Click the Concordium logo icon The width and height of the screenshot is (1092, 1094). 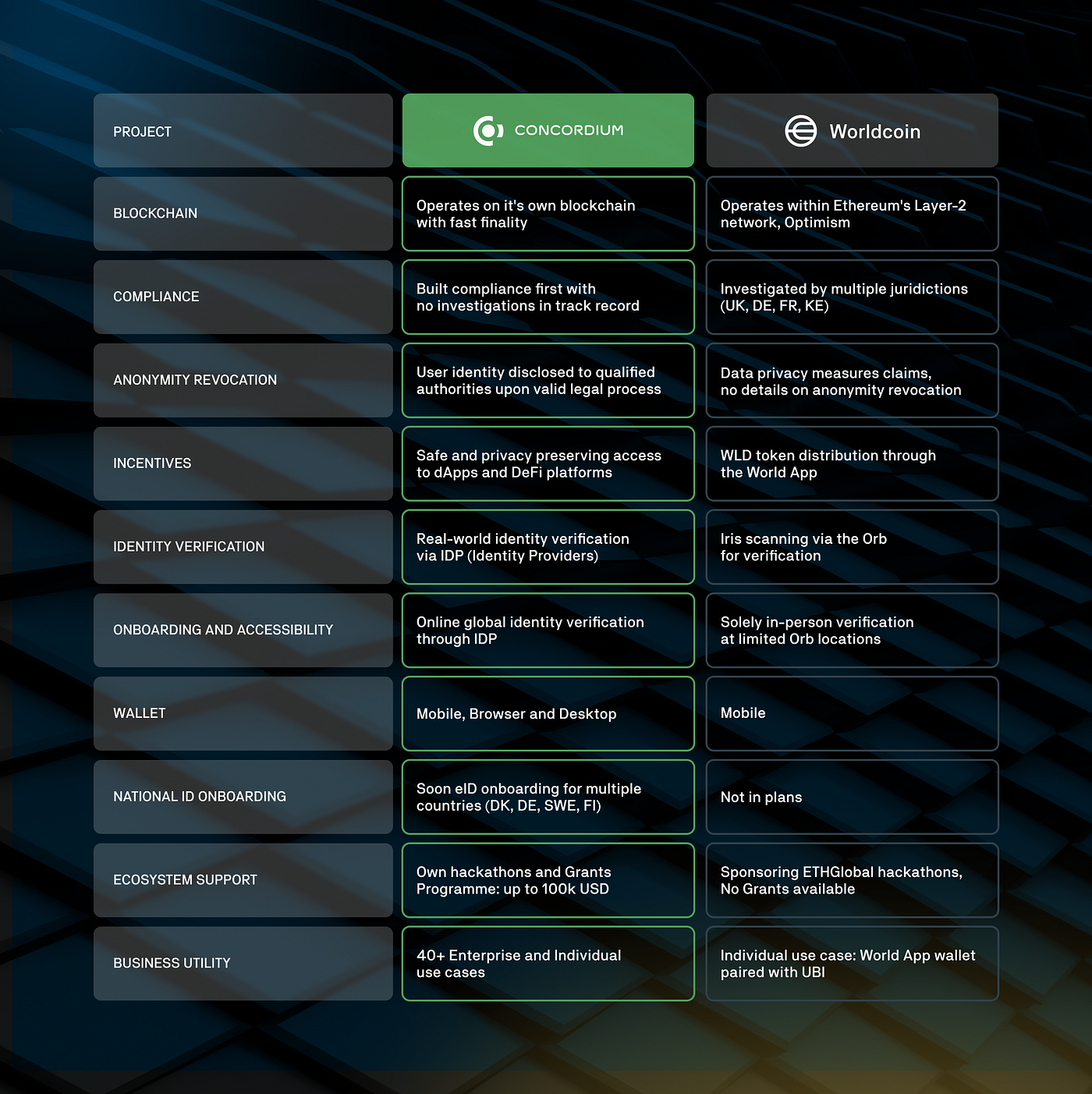[488, 130]
